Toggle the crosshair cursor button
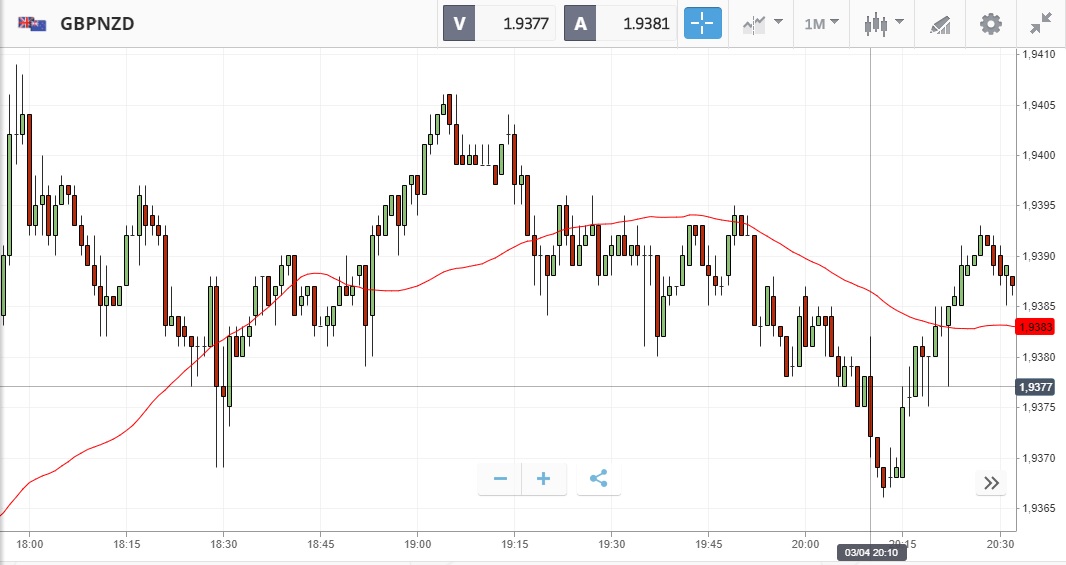 (703, 23)
